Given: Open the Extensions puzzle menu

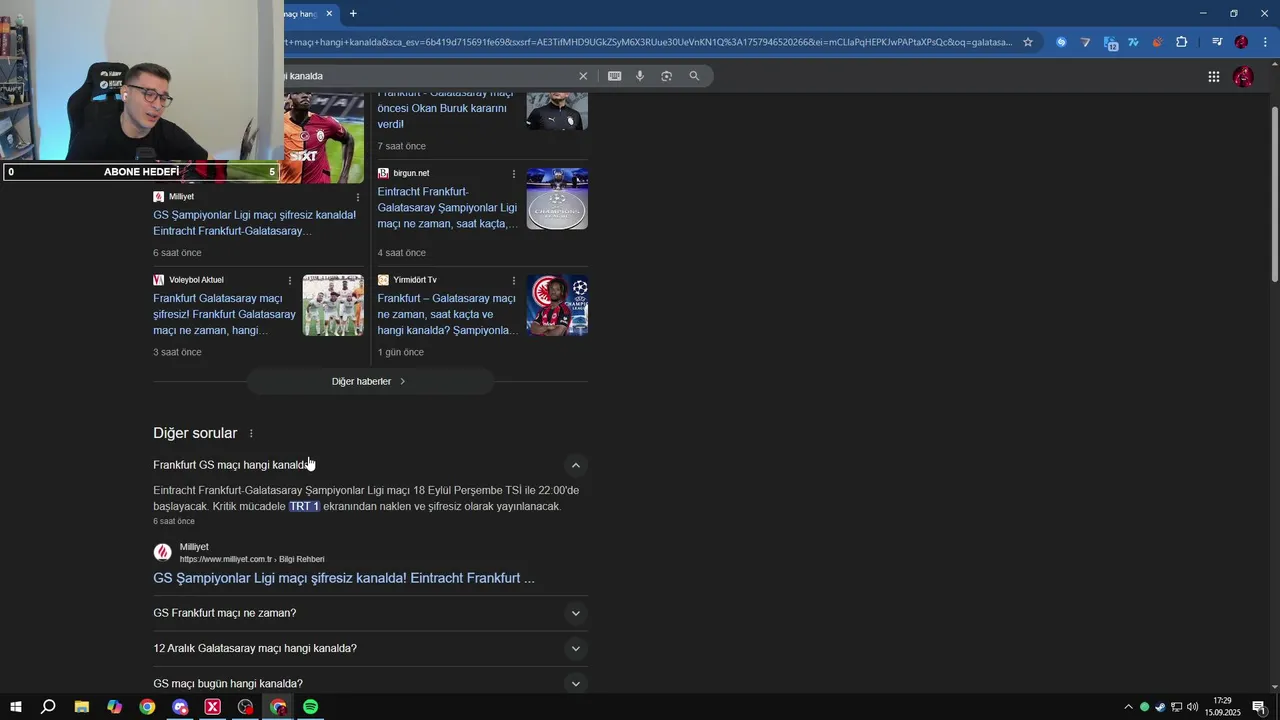Looking at the screenshot, I should pyautogui.click(x=1182, y=42).
